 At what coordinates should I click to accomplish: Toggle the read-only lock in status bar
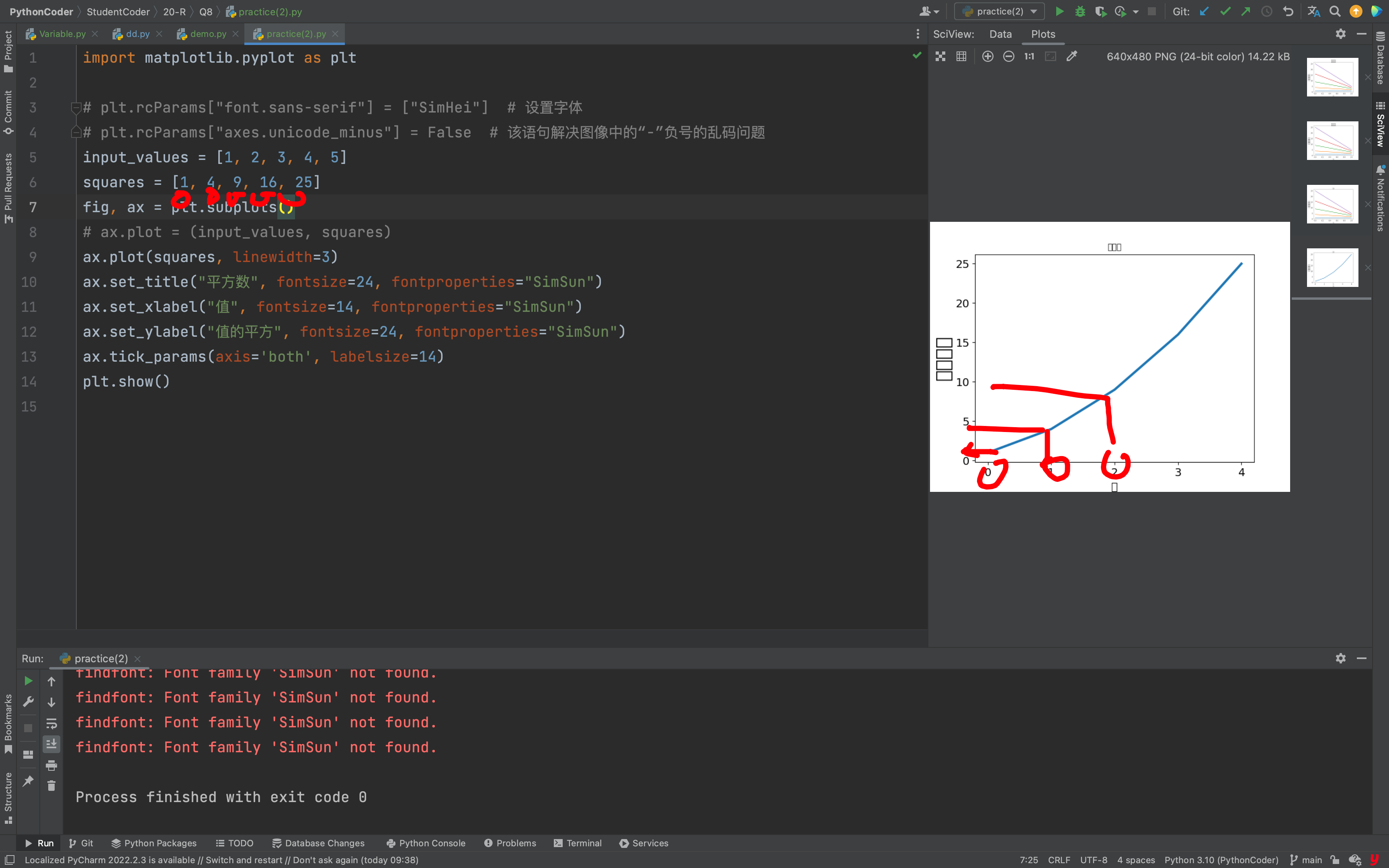(x=1335, y=860)
